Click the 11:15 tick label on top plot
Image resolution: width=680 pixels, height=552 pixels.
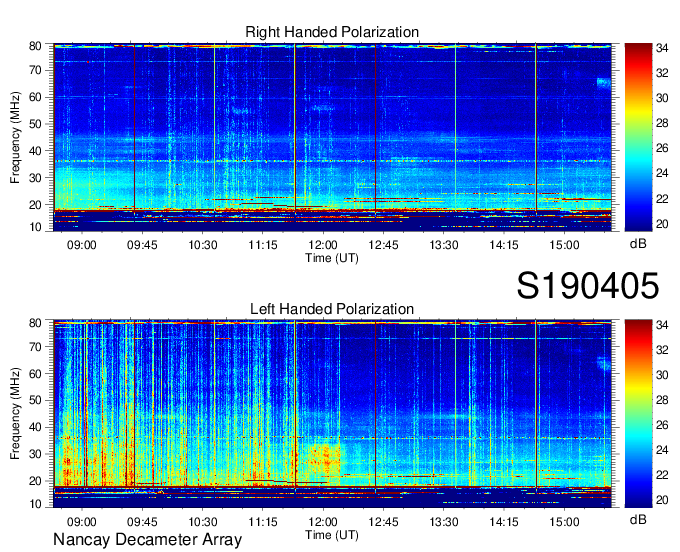[262, 245]
